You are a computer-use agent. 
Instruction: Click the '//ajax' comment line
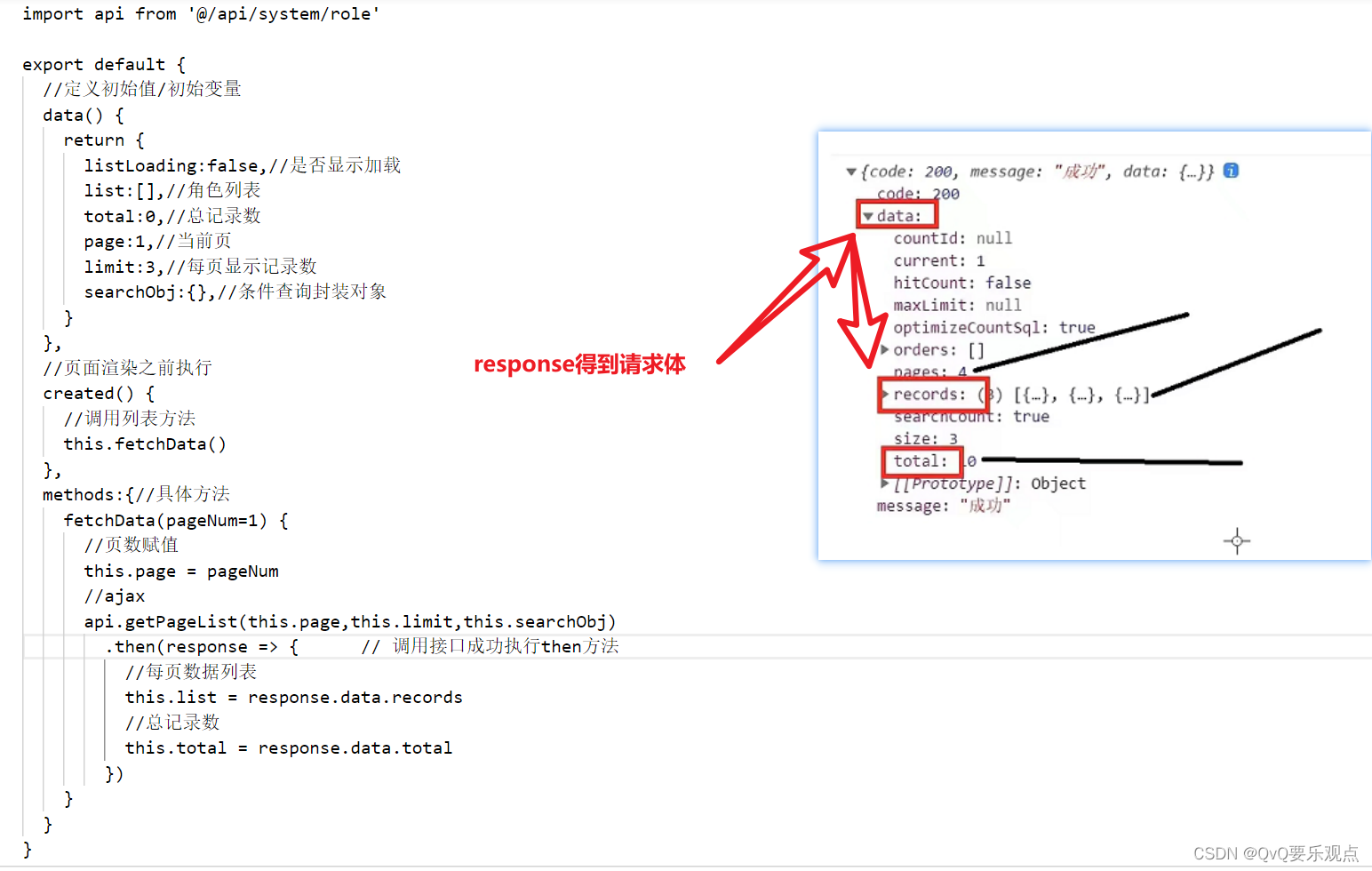pos(115,595)
